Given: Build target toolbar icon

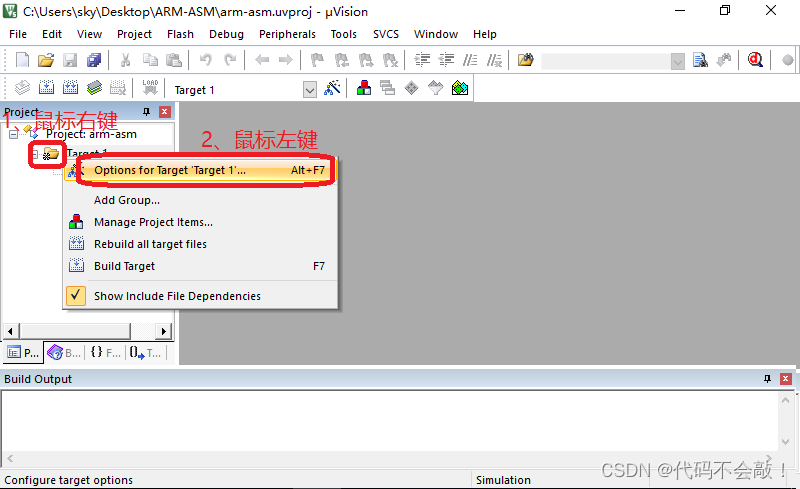Looking at the screenshot, I should click(x=46, y=88).
